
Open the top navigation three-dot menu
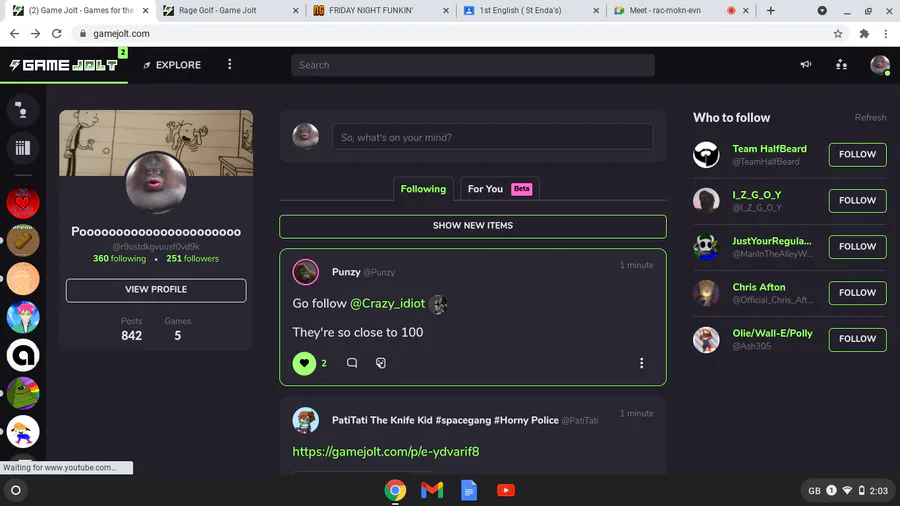[230, 65]
